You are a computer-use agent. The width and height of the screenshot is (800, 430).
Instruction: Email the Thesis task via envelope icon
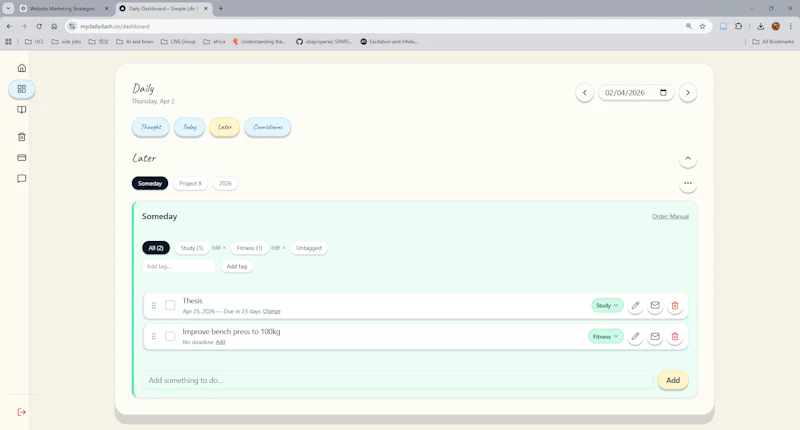pos(655,306)
